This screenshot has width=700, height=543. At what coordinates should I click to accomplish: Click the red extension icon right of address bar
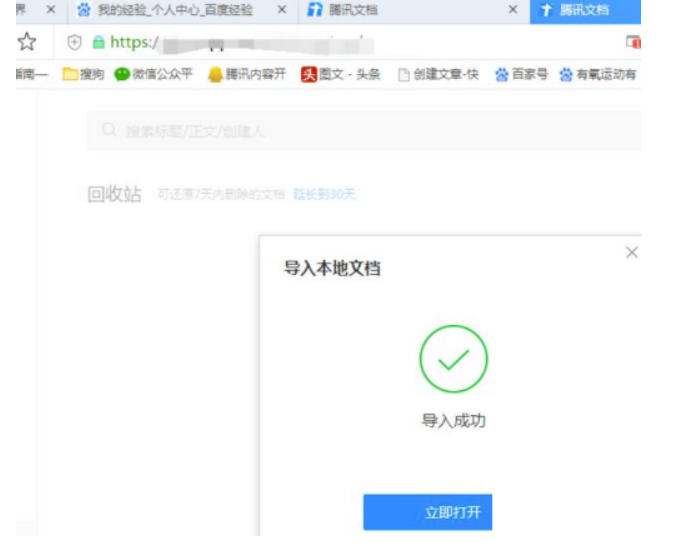633,42
